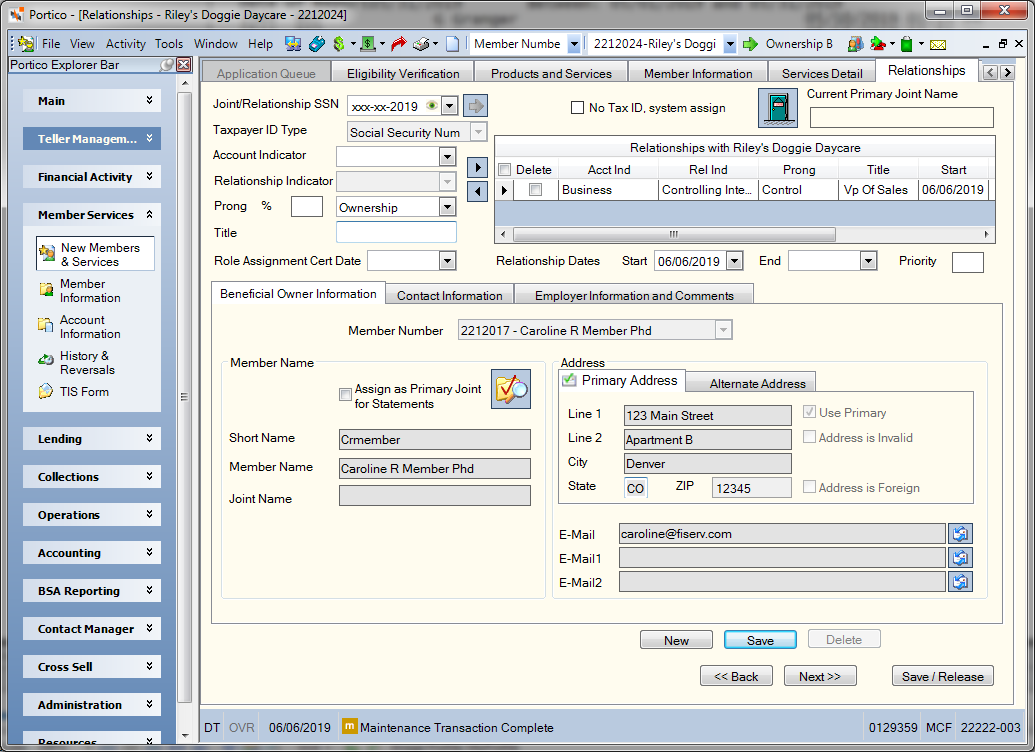The image size is (1035, 752).
Task: Click the printer icon in the toolbar
Action: click(420, 44)
